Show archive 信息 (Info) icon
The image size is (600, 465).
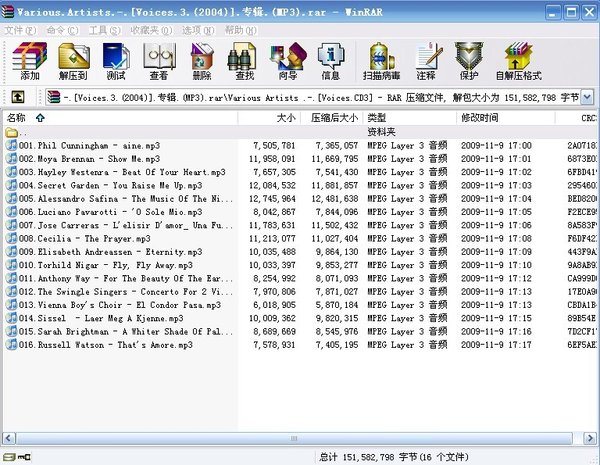pyautogui.click(x=331, y=61)
